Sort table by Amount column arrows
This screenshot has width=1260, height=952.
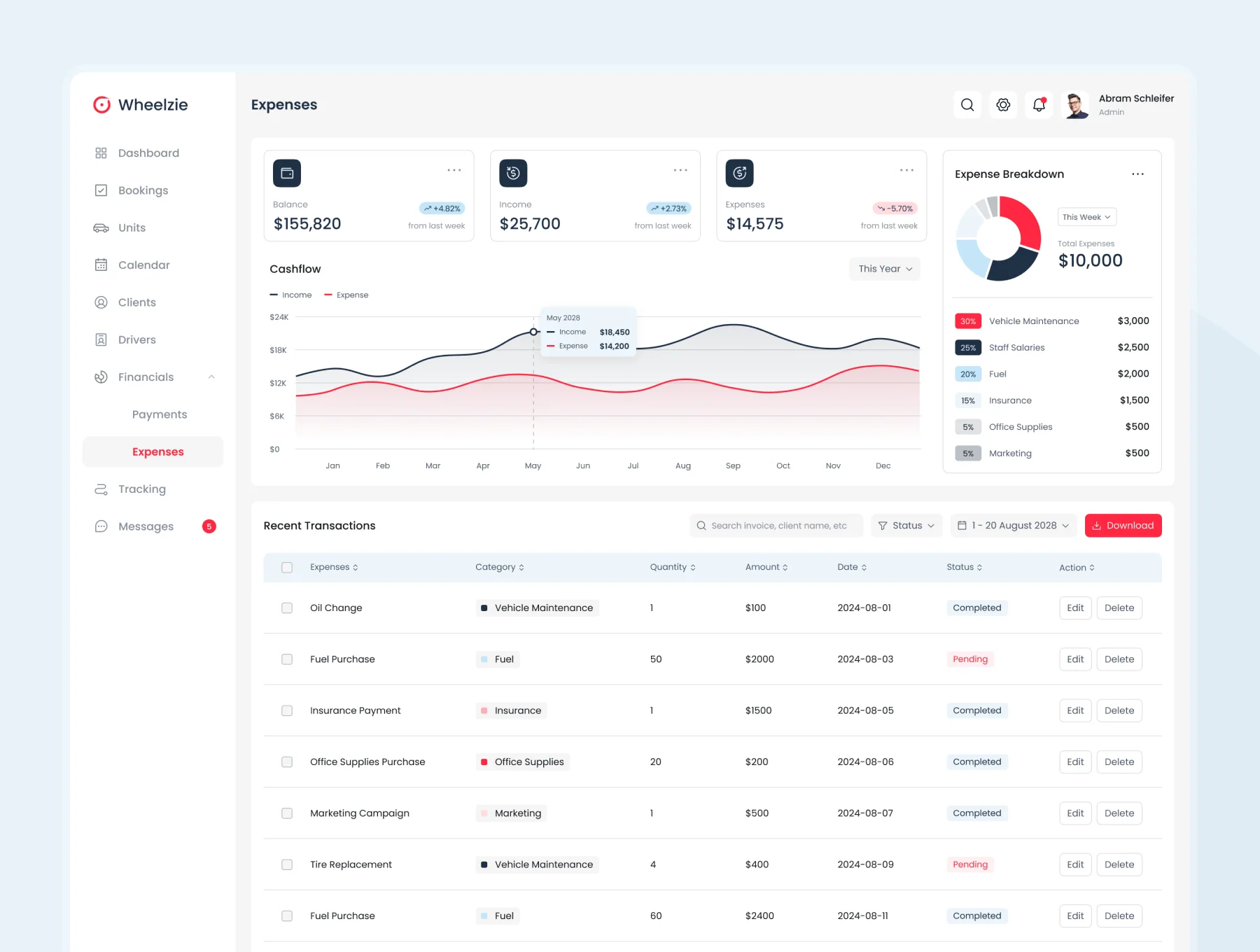[785, 568]
